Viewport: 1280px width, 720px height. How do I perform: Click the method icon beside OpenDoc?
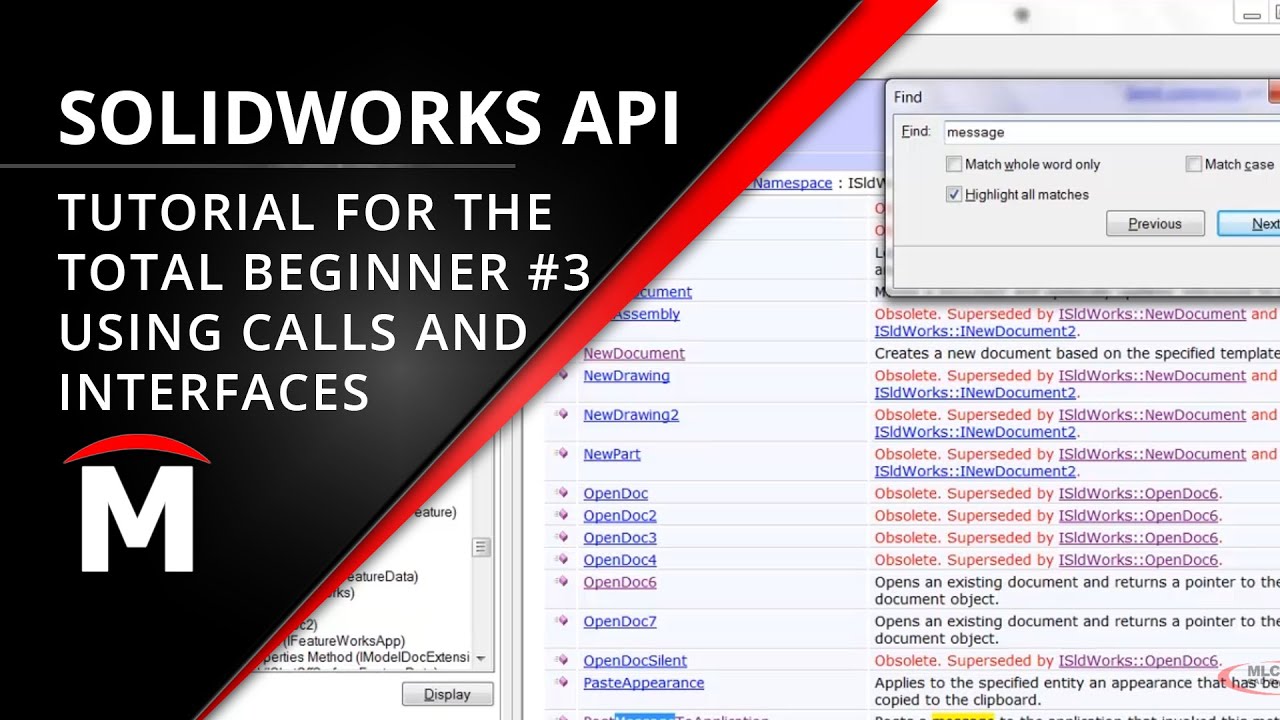pyautogui.click(x=561, y=493)
